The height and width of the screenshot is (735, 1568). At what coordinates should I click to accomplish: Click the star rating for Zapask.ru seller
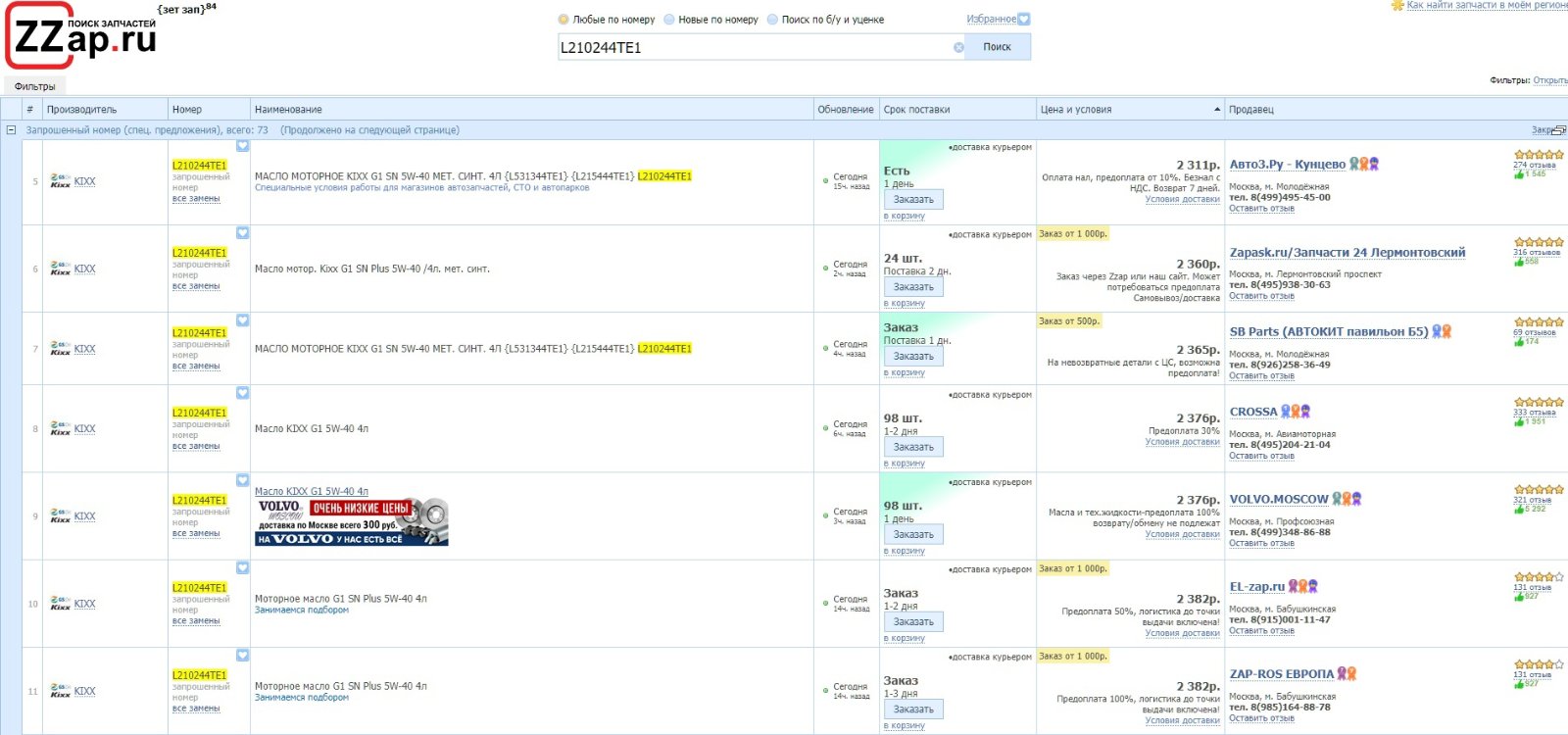coord(1539,242)
